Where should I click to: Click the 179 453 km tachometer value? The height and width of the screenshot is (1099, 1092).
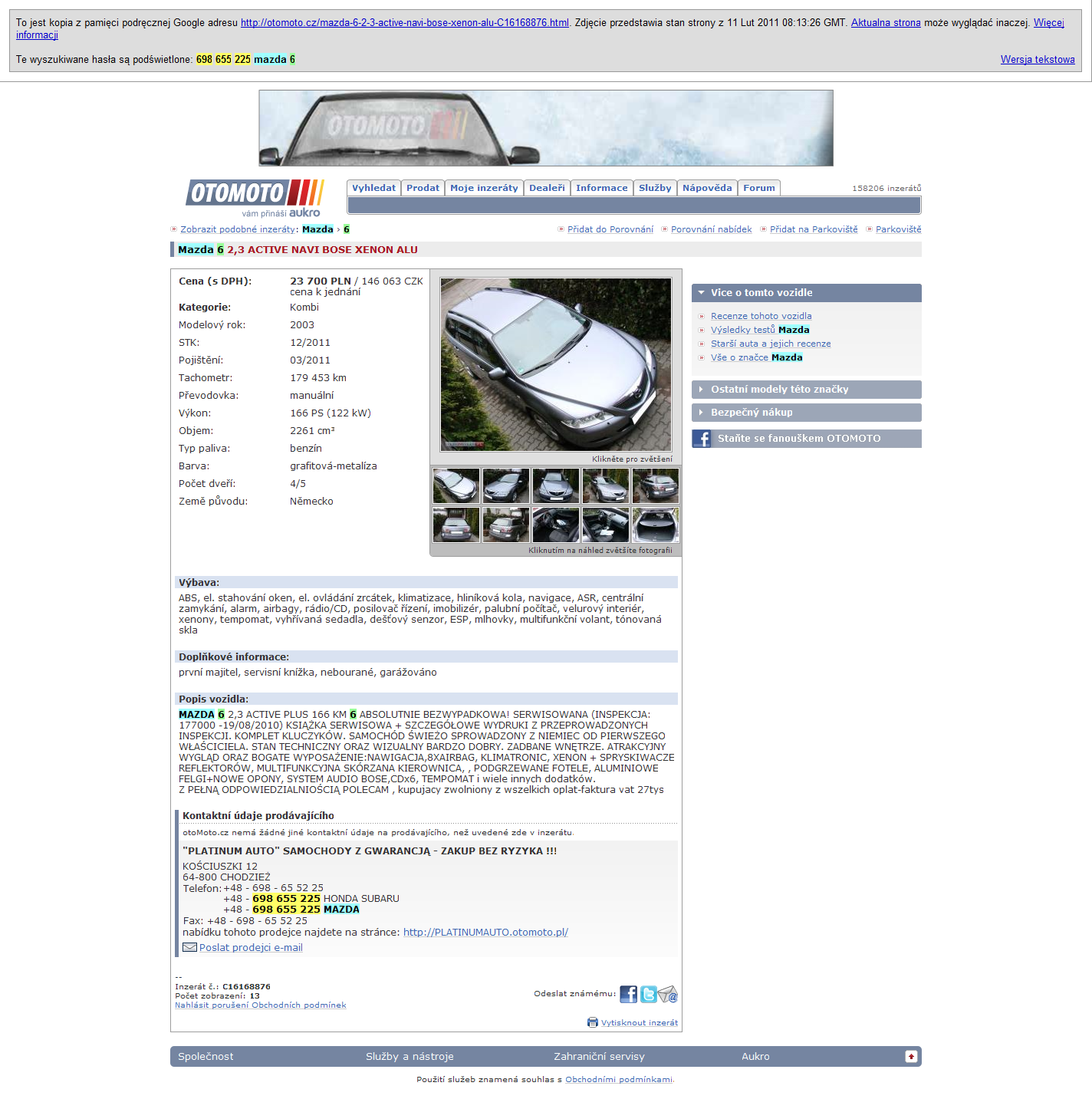[x=318, y=378]
